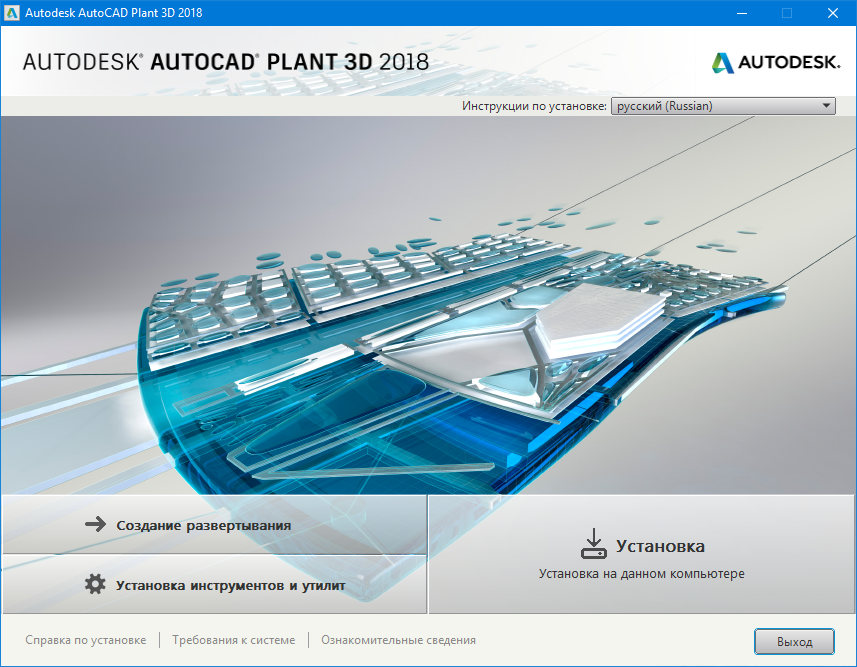Image resolution: width=857 pixels, height=667 pixels.
Task: Click the Создание развертывания arrow icon
Action: 95,525
